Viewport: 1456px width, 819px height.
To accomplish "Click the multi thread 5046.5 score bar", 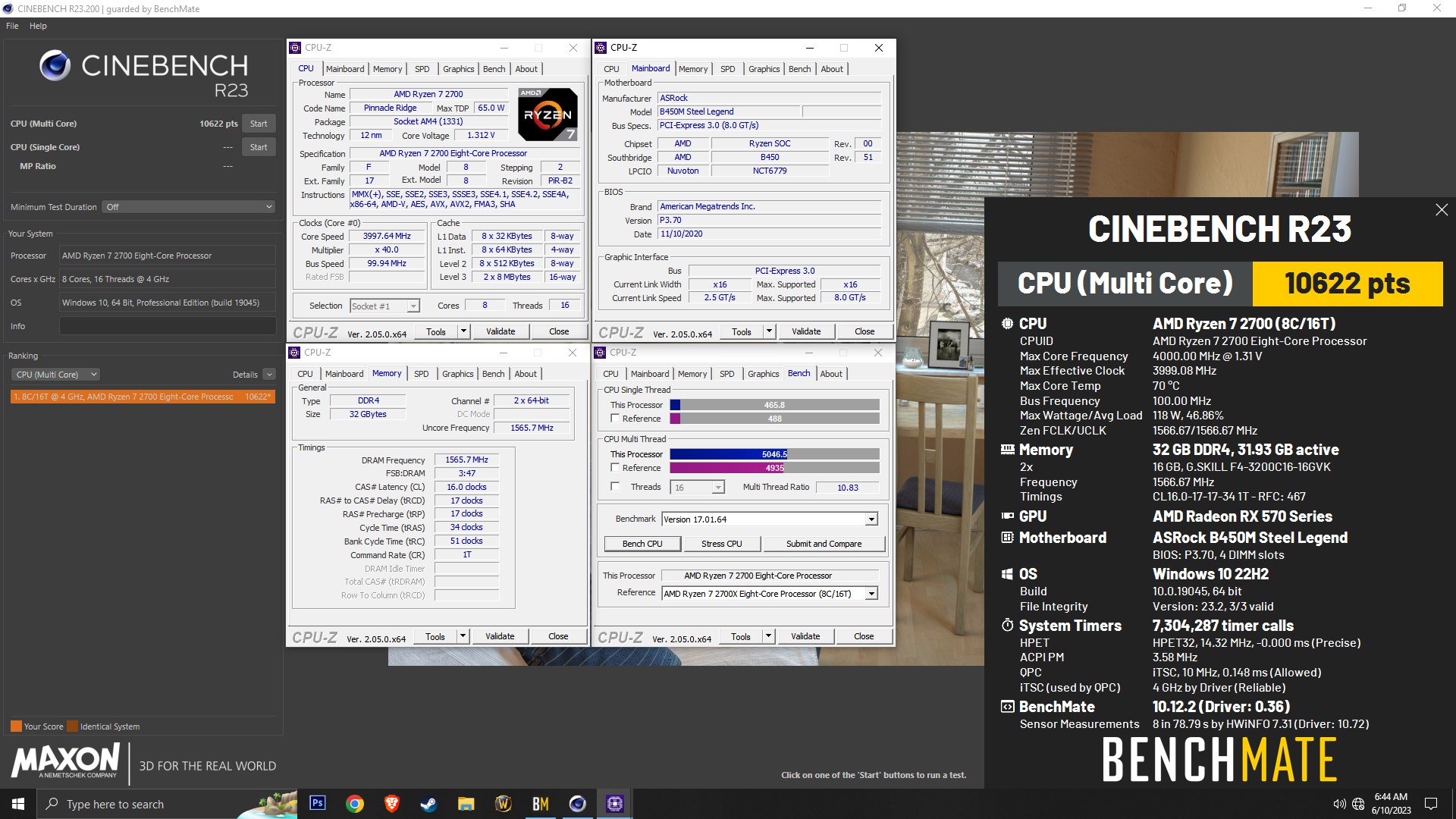I will click(x=774, y=454).
